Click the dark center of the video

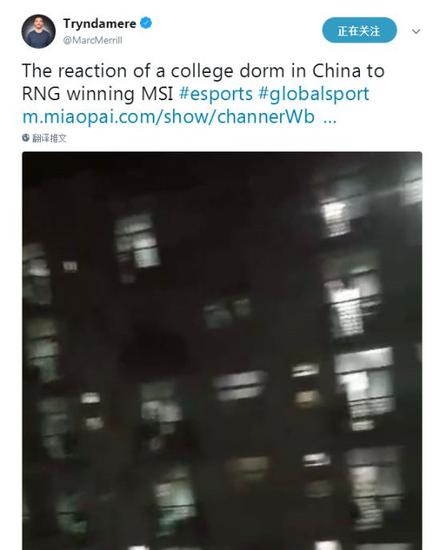tap(222, 351)
